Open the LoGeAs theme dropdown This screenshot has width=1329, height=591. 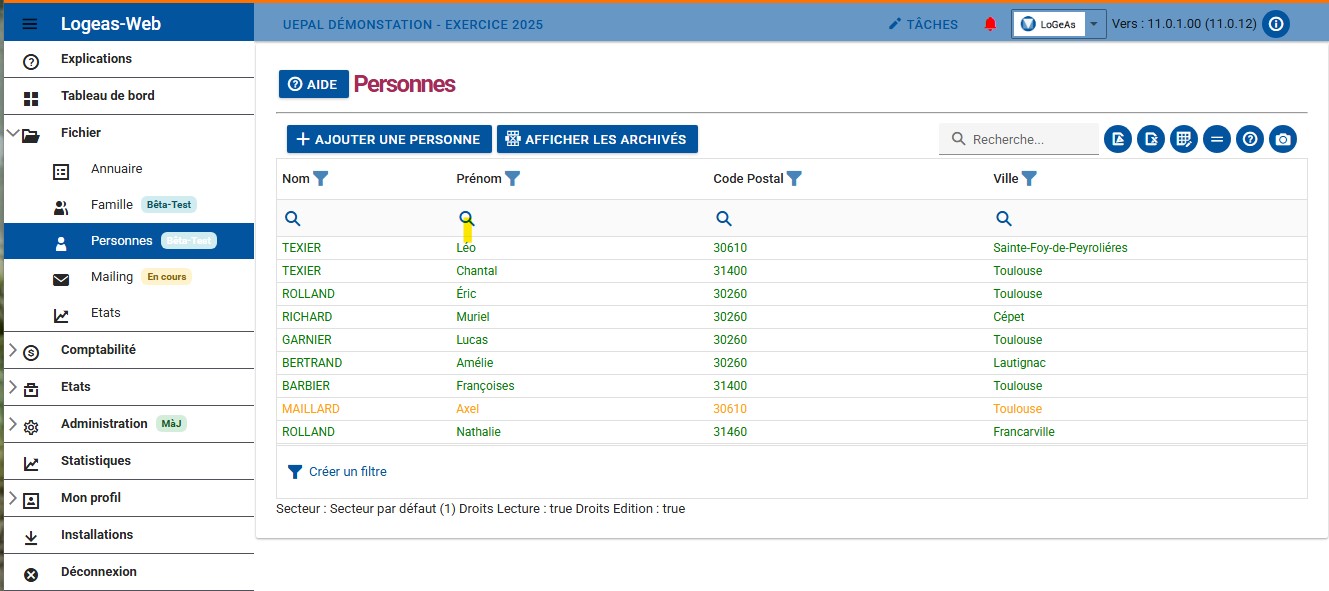pyautogui.click(x=1094, y=24)
